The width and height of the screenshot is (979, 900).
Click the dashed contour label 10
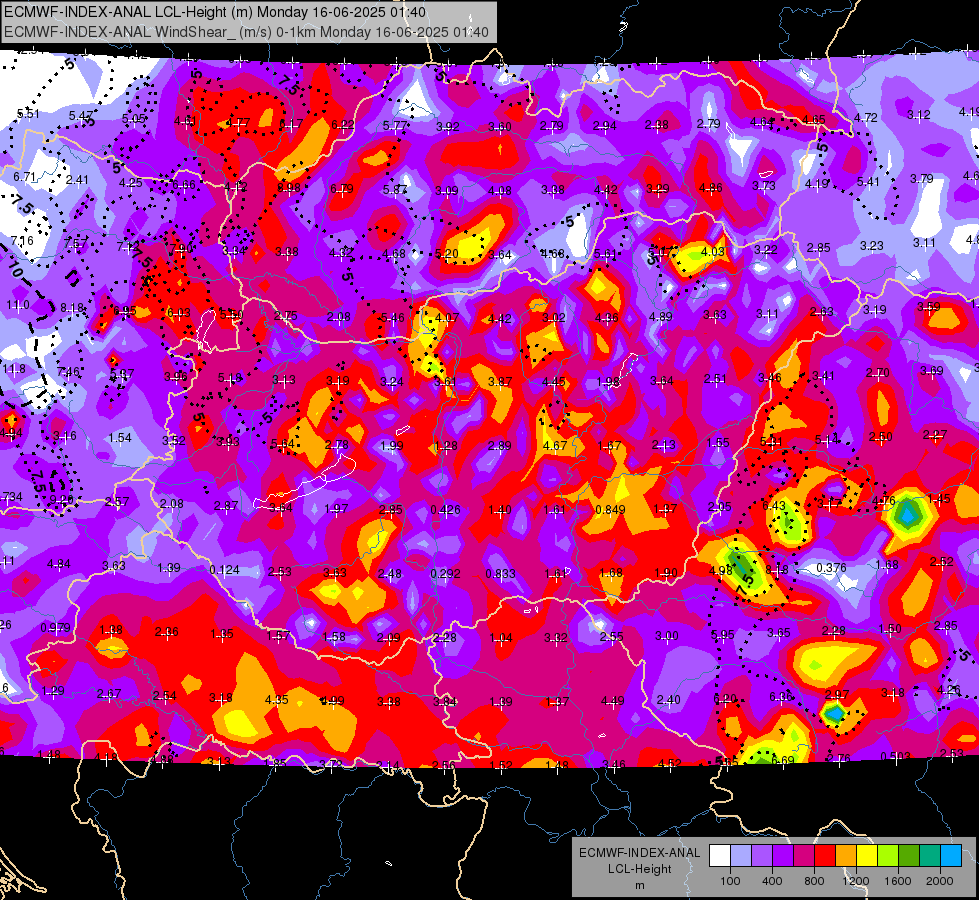point(15,271)
